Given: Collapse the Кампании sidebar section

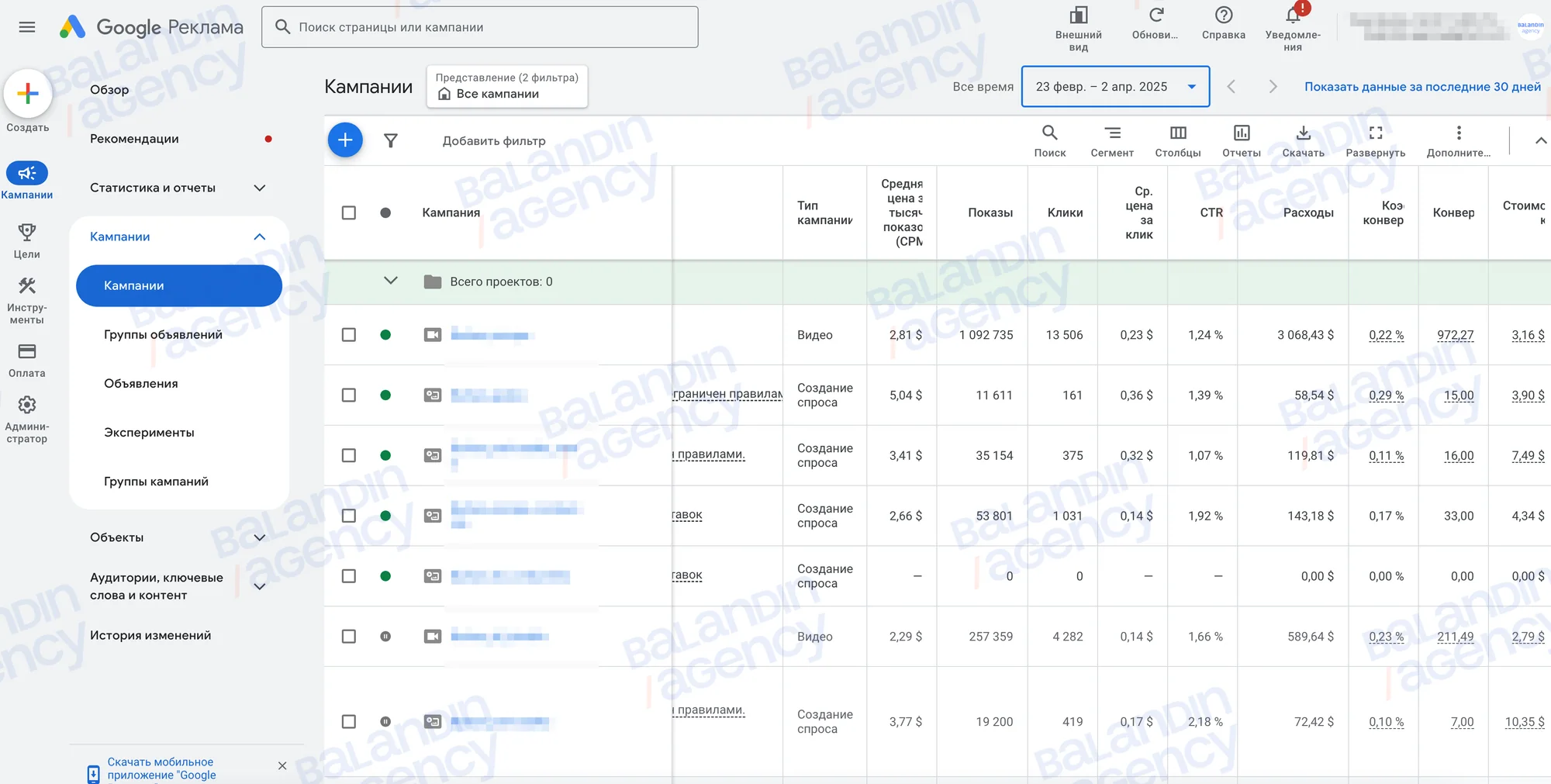Looking at the screenshot, I should (260, 237).
